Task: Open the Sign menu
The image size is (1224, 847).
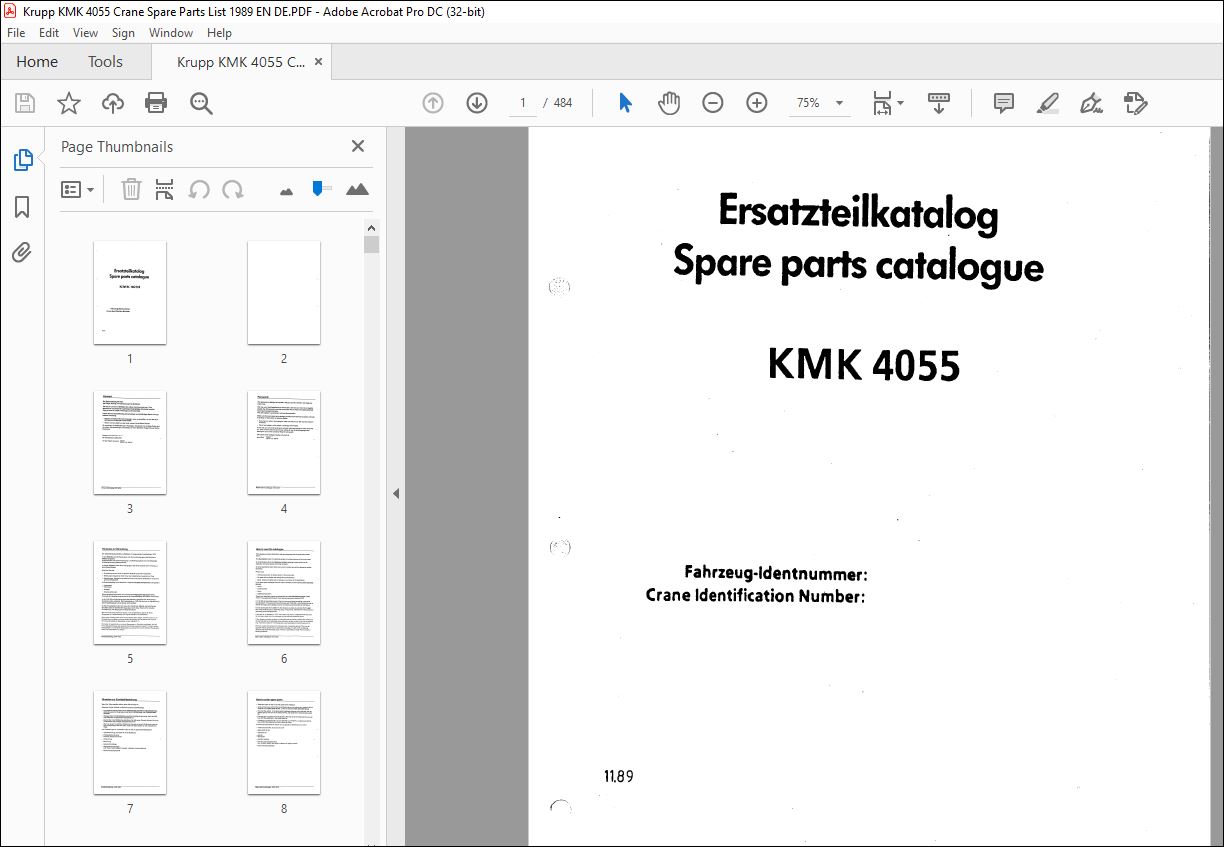Action: coord(123,33)
